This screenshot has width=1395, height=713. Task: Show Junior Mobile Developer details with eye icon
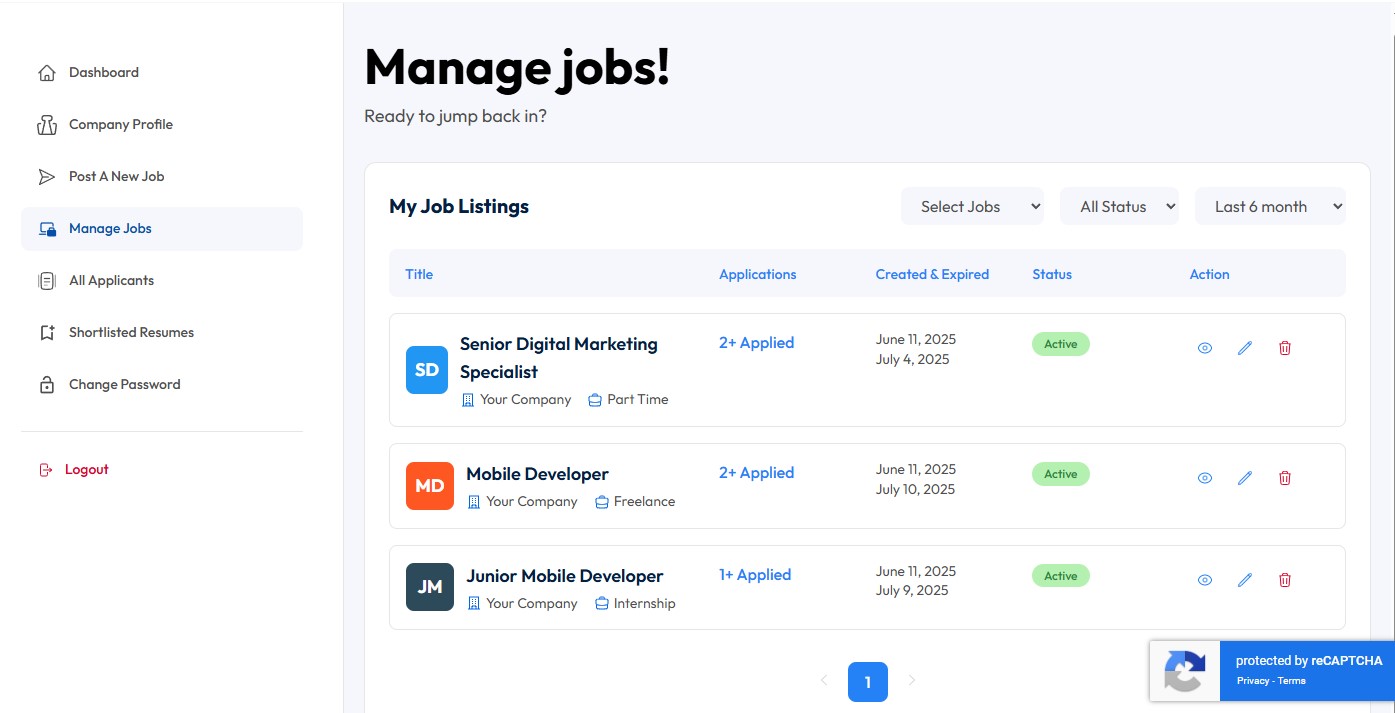pos(1205,580)
